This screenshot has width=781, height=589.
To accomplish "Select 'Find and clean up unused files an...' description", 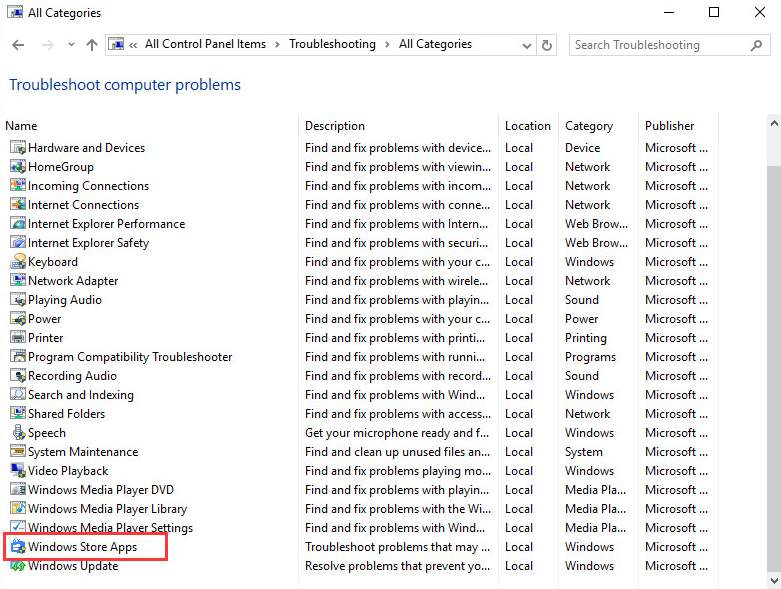I will coord(397,452).
